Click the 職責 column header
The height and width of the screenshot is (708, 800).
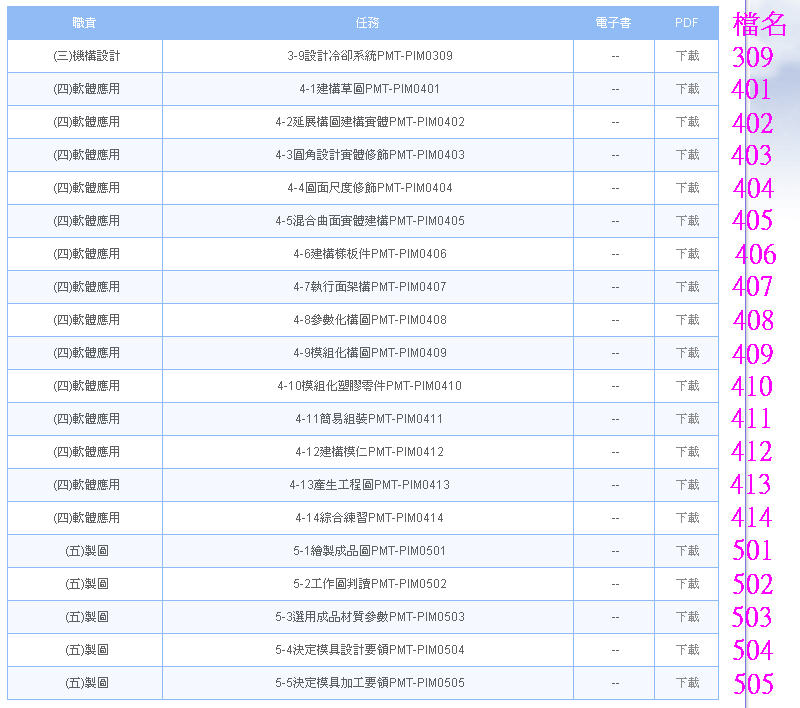click(85, 23)
